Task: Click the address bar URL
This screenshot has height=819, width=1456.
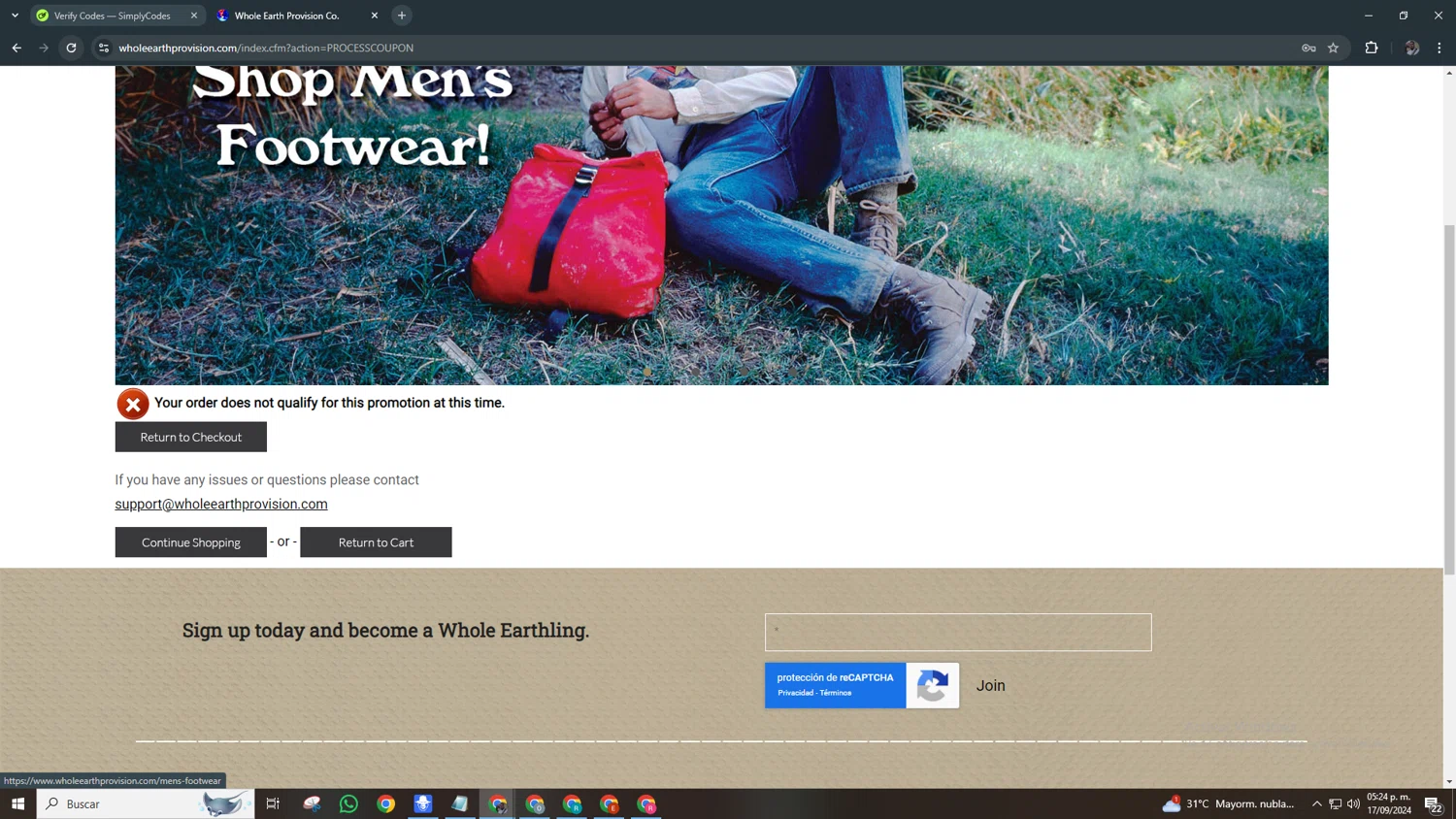Action: tap(266, 48)
